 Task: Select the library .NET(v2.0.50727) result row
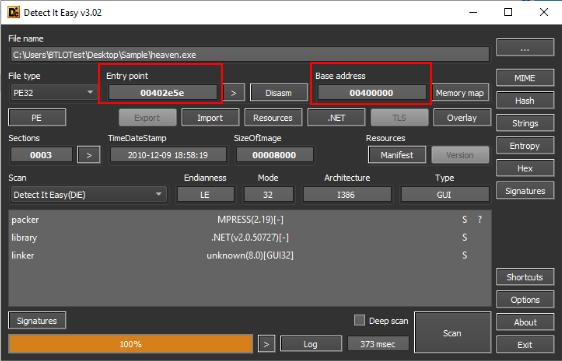tap(249, 238)
